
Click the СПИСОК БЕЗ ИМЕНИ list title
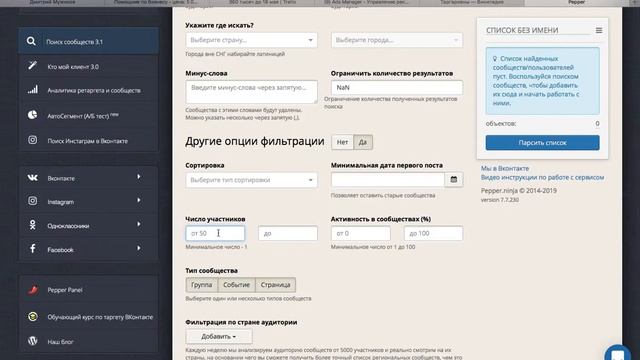pos(522,30)
